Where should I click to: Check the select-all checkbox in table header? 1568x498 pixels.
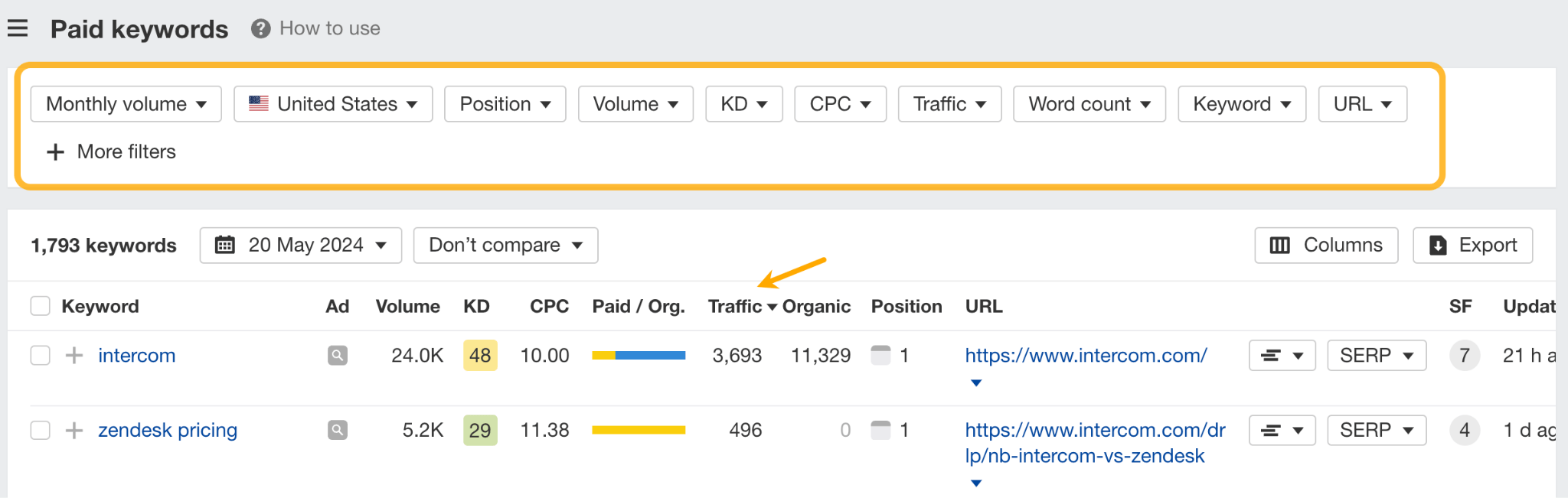[40, 305]
